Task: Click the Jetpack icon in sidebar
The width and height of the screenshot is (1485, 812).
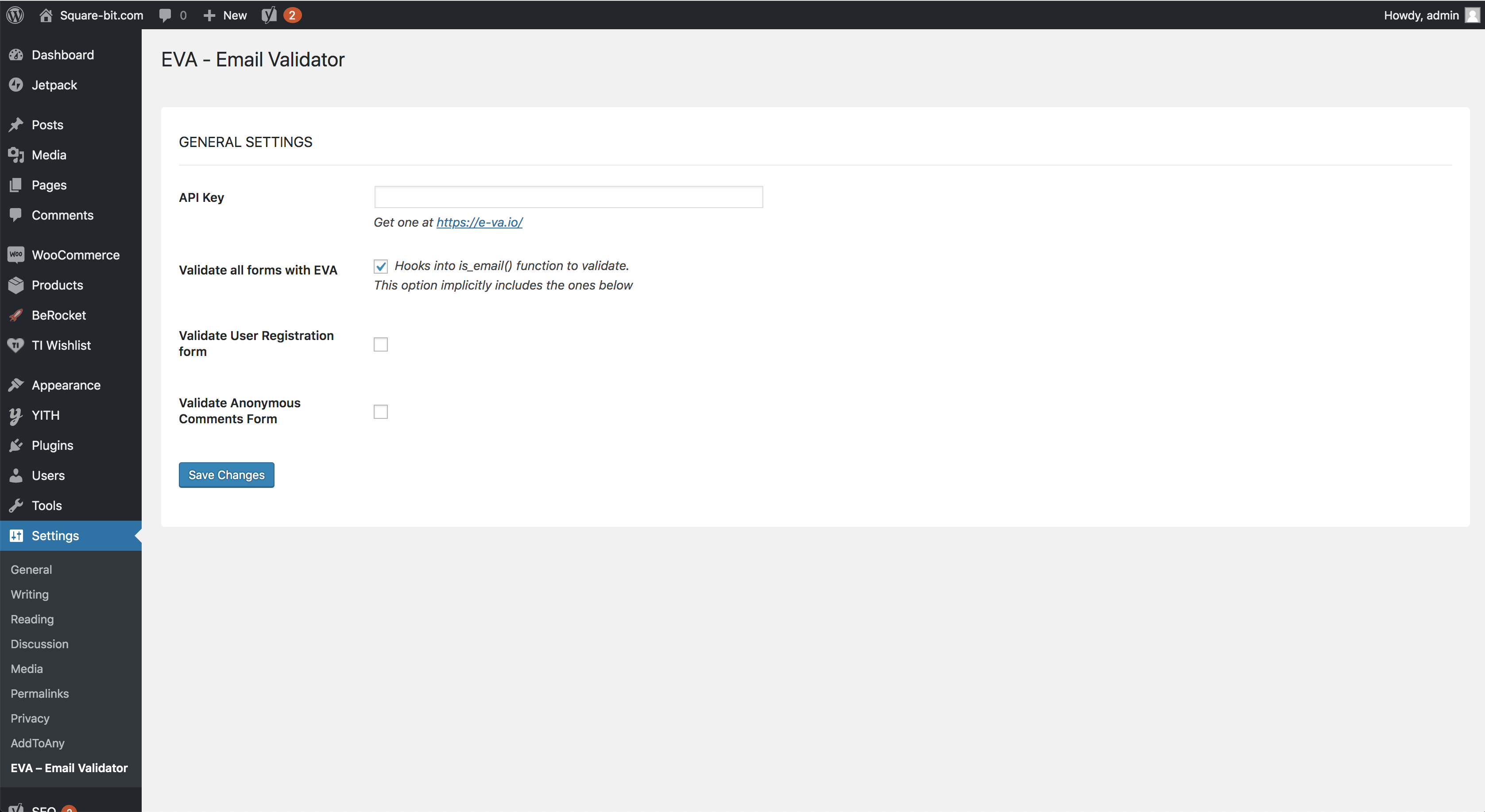Action: 16,85
